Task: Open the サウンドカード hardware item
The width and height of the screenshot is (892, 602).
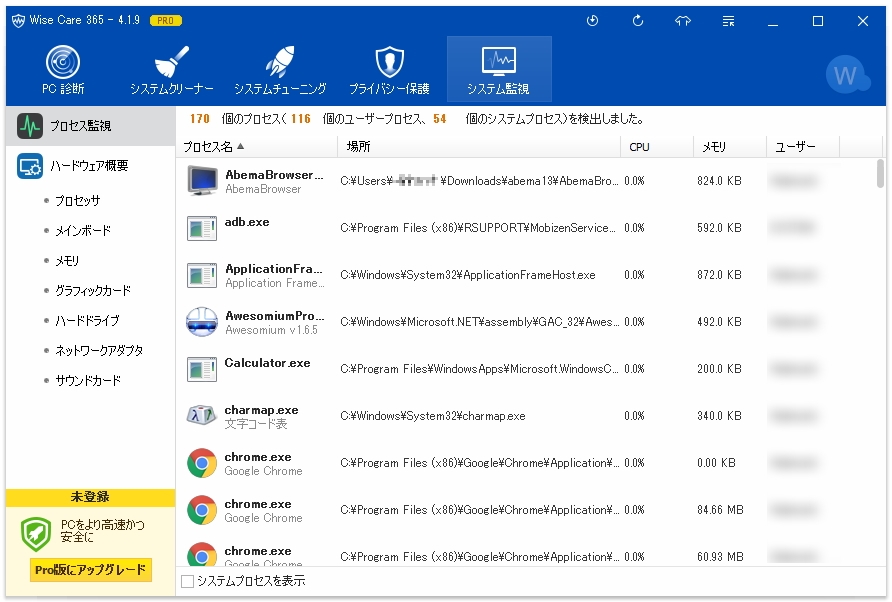Action: 88,381
